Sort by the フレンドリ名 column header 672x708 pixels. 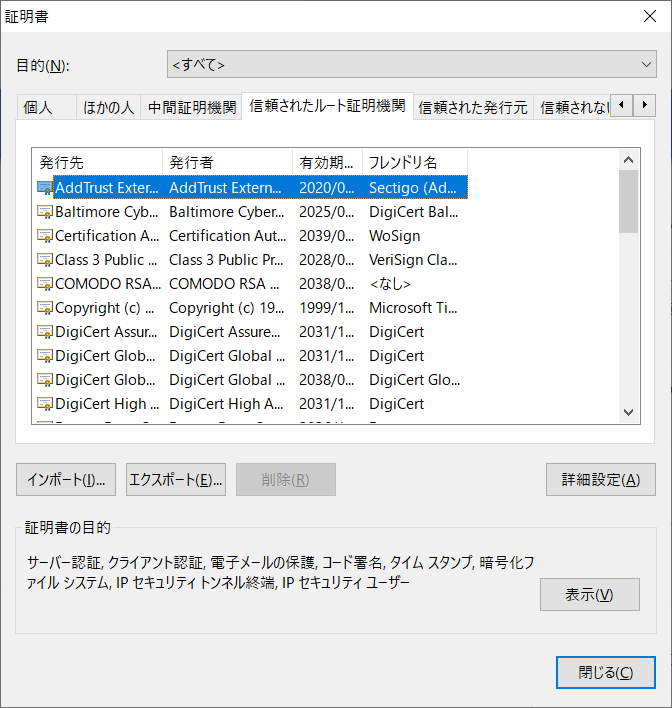click(x=415, y=162)
